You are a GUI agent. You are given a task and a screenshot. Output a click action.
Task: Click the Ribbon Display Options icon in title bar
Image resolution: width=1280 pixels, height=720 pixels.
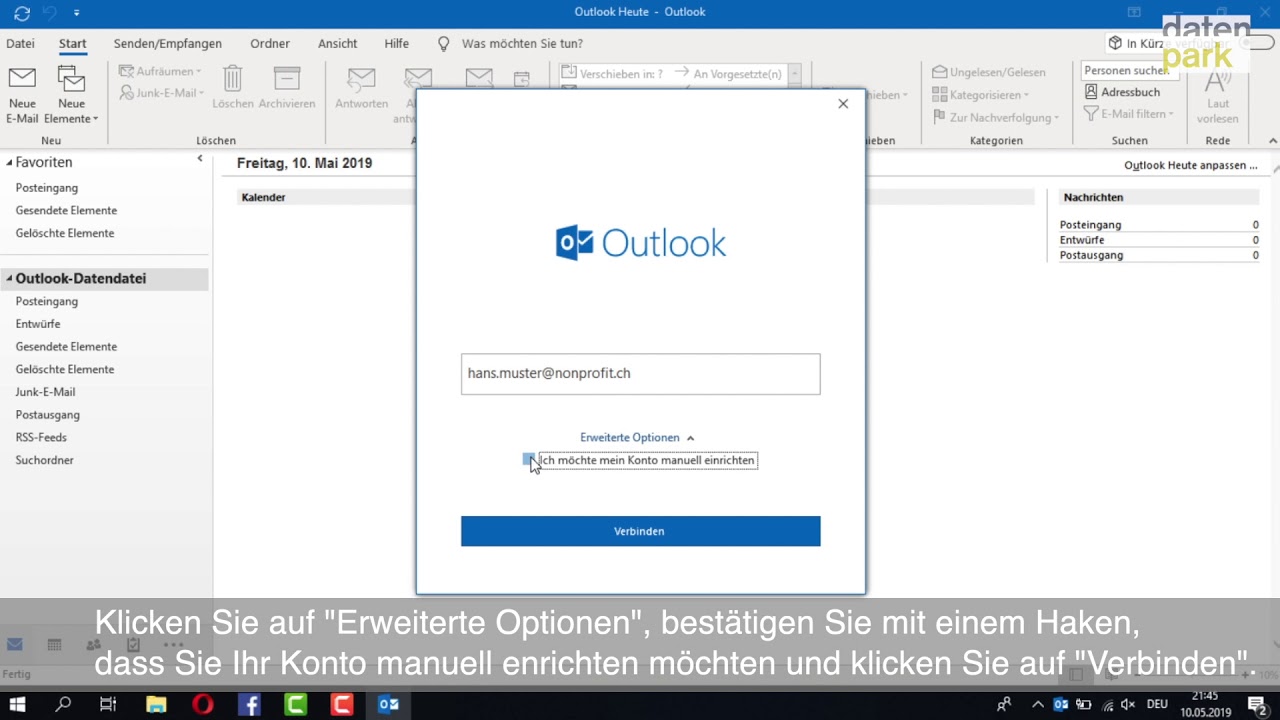click(x=1134, y=12)
